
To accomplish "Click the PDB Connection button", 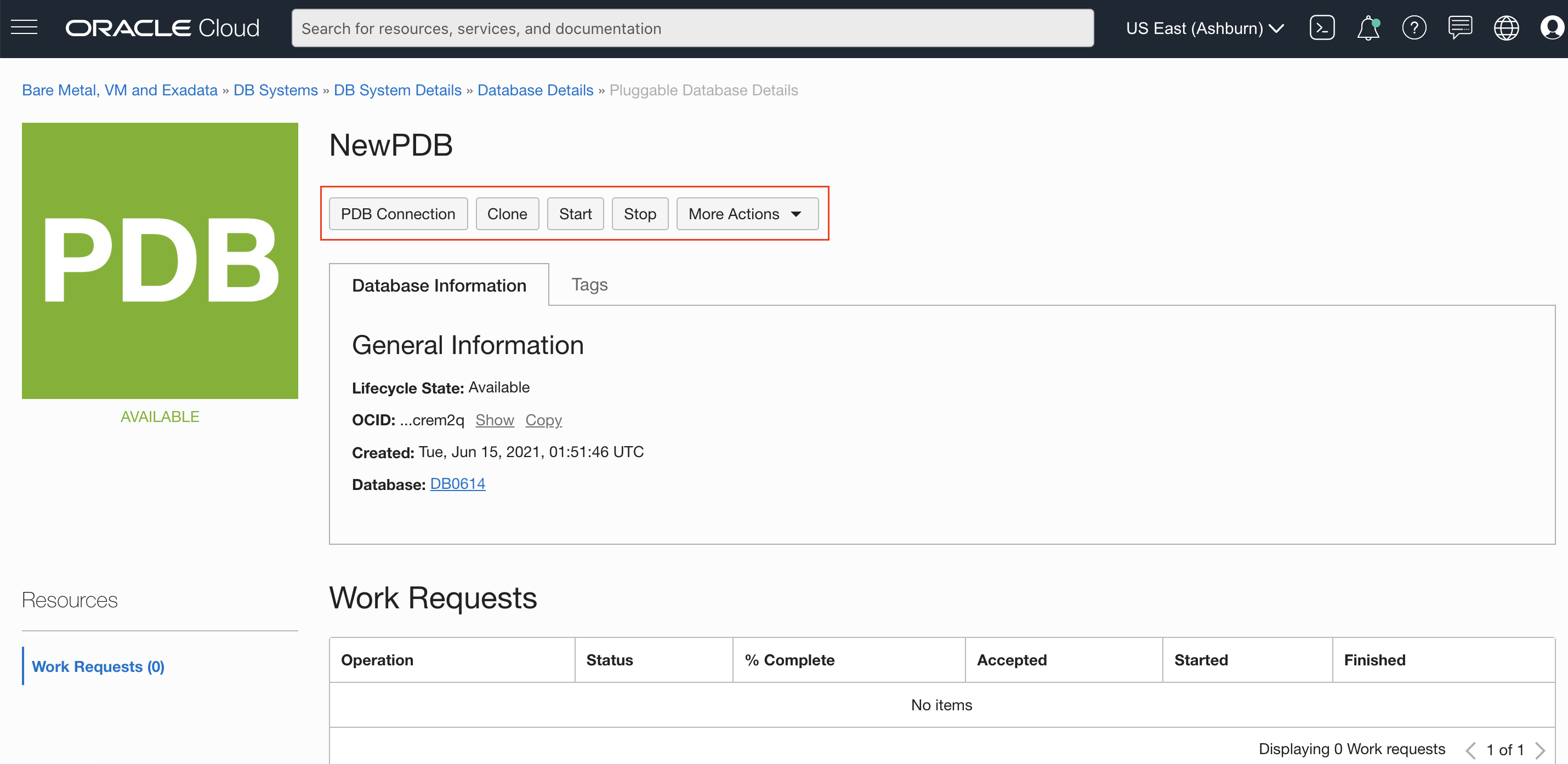I will tap(397, 214).
